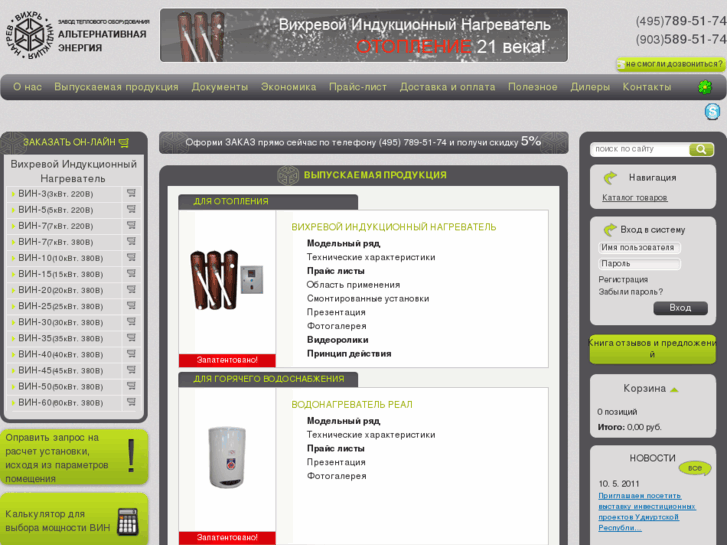Click the cart icon for ВИН-7 220В
This screenshot has height=545, width=727.
tap(131, 225)
